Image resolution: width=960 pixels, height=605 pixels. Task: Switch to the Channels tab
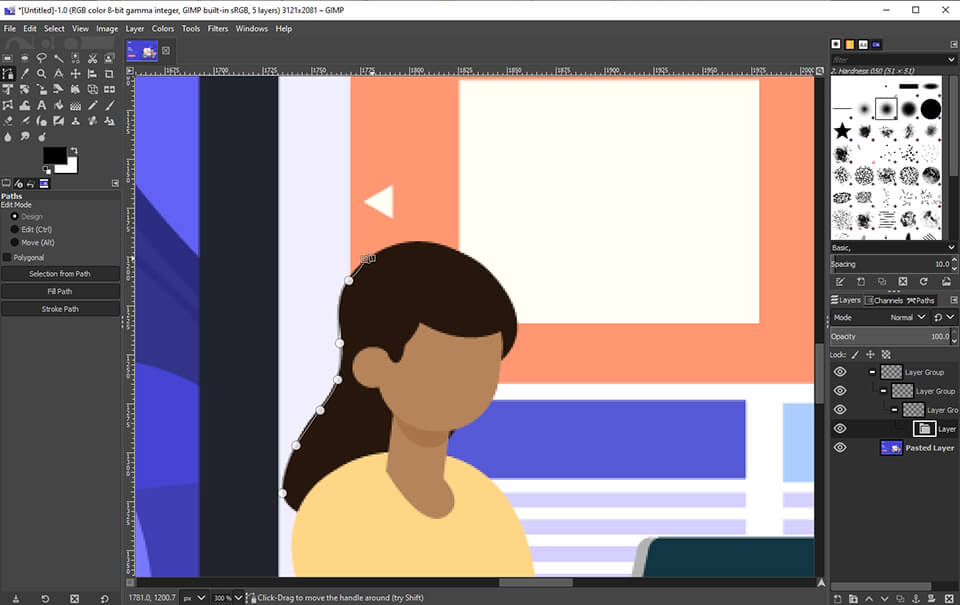pyautogui.click(x=884, y=300)
